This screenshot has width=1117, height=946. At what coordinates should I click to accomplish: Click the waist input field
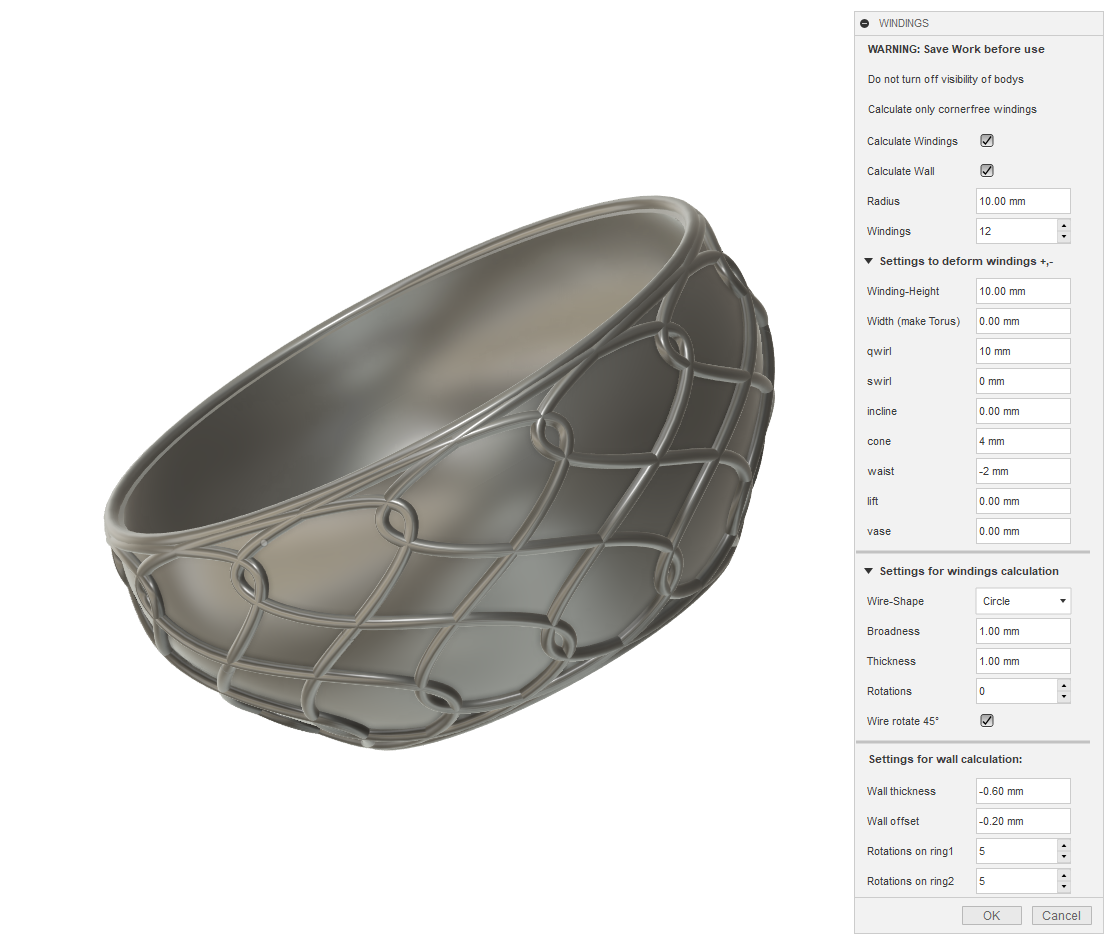(x=1023, y=471)
